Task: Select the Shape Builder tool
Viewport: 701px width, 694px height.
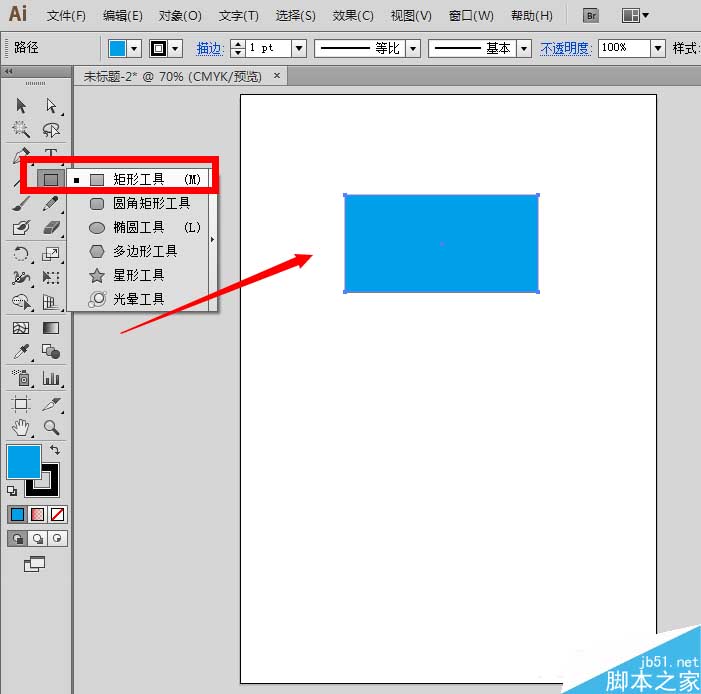Action: coord(21,302)
